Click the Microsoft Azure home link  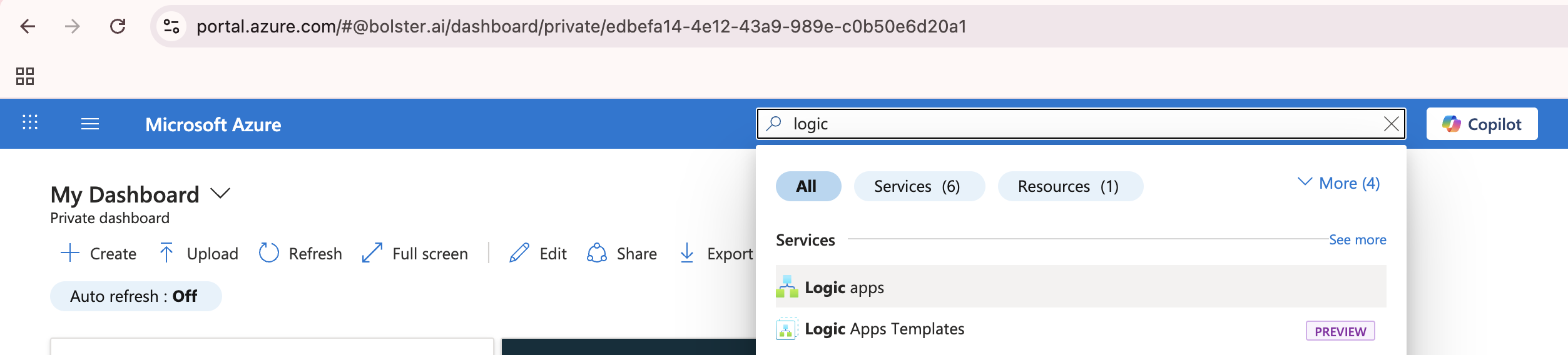tap(213, 124)
